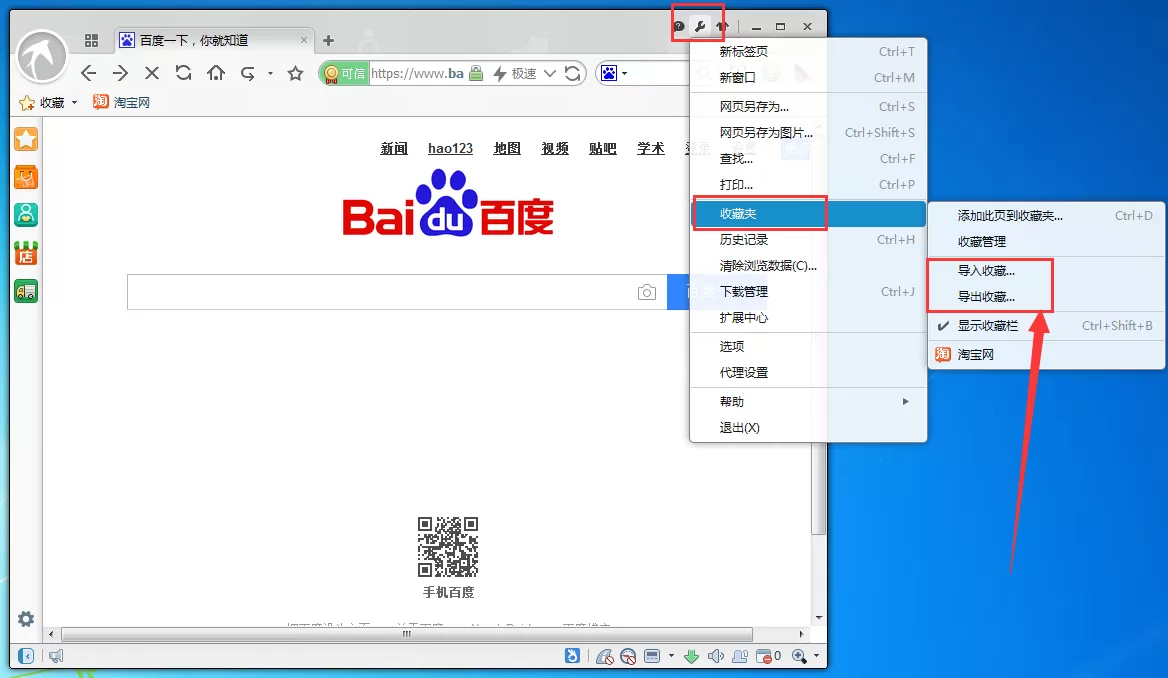Open the 地图 link
Viewport: 1168px width, 678px height.
click(x=507, y=148)
